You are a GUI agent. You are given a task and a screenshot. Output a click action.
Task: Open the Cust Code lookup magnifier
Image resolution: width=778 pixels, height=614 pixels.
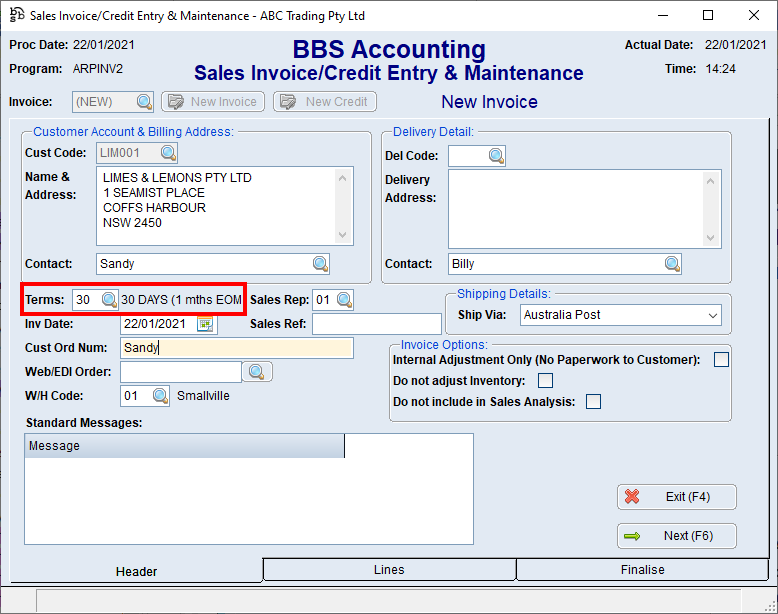pos(168,153)
